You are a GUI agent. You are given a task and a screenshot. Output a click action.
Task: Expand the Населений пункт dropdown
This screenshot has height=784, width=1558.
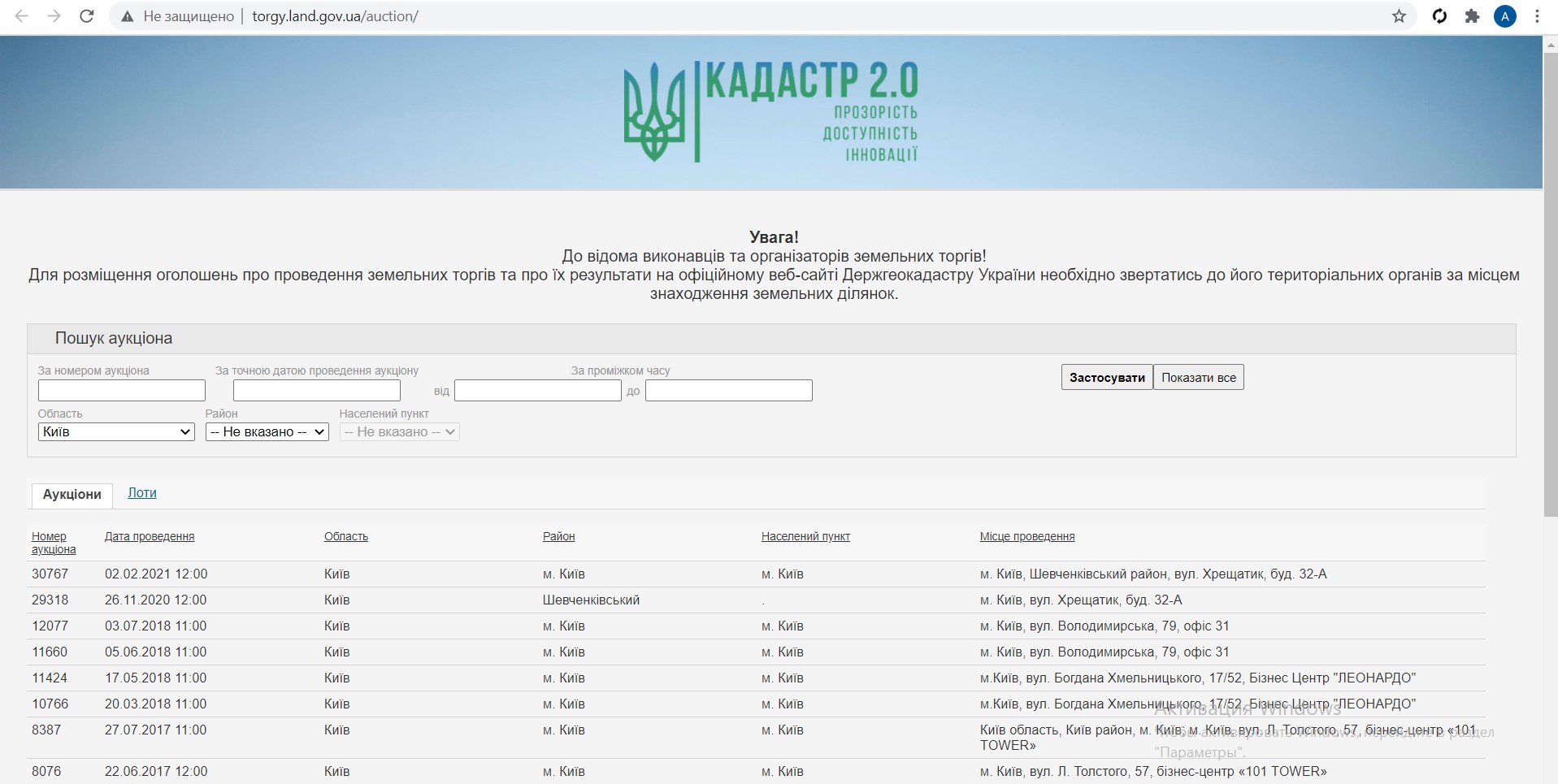tap(399, 432)
